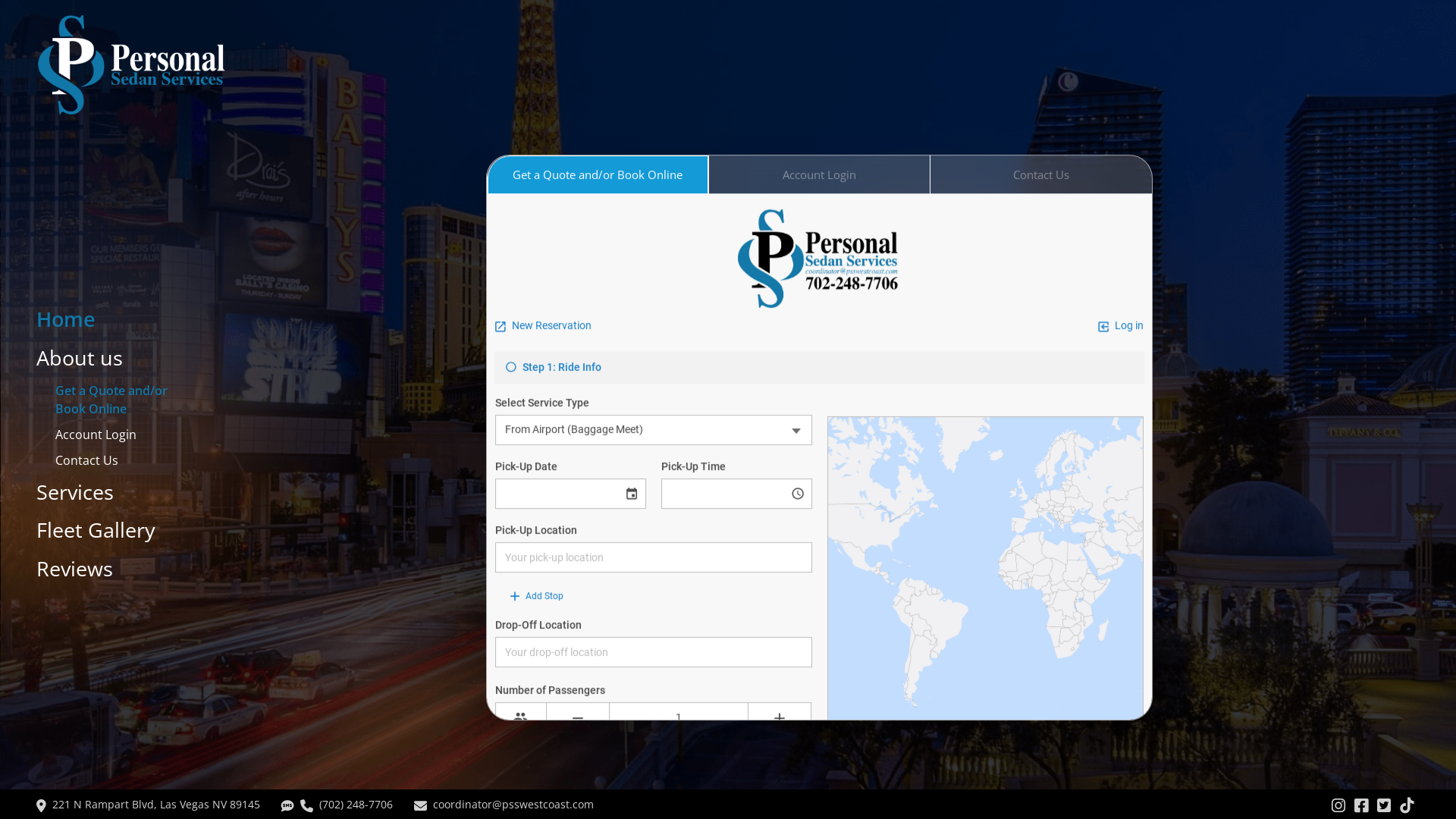Switch to the Contact Us tab

point(1040,175)
